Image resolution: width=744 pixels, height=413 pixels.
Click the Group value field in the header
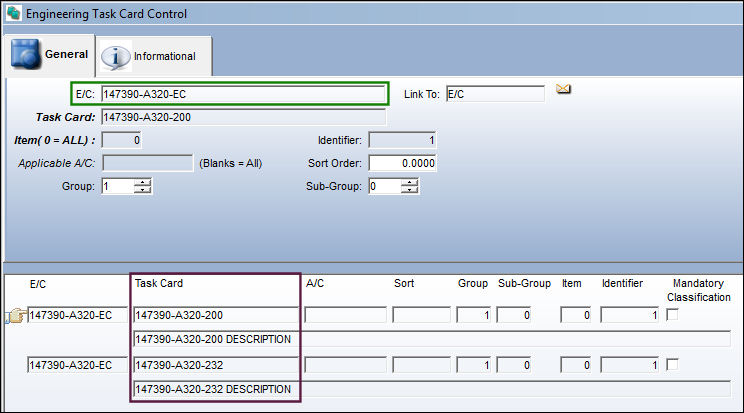coord(118,186)
